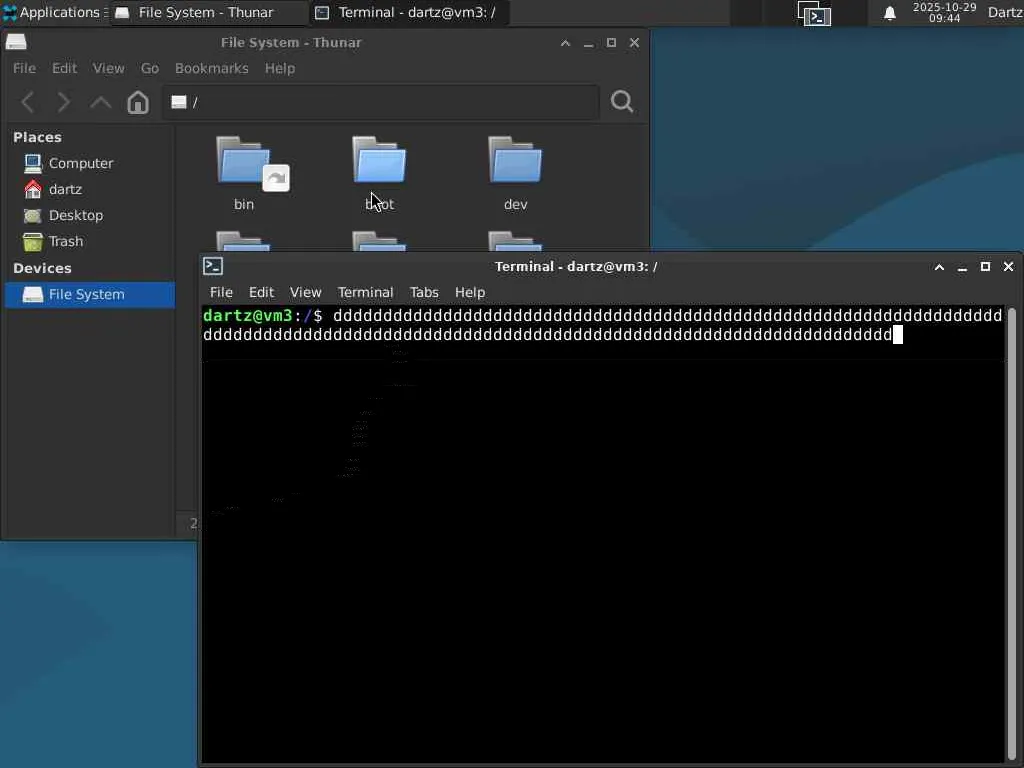Image resolution: width=1024 pixels, height=768 pixels.
Task: Close the Thunar window
Action: coord(634,42)
